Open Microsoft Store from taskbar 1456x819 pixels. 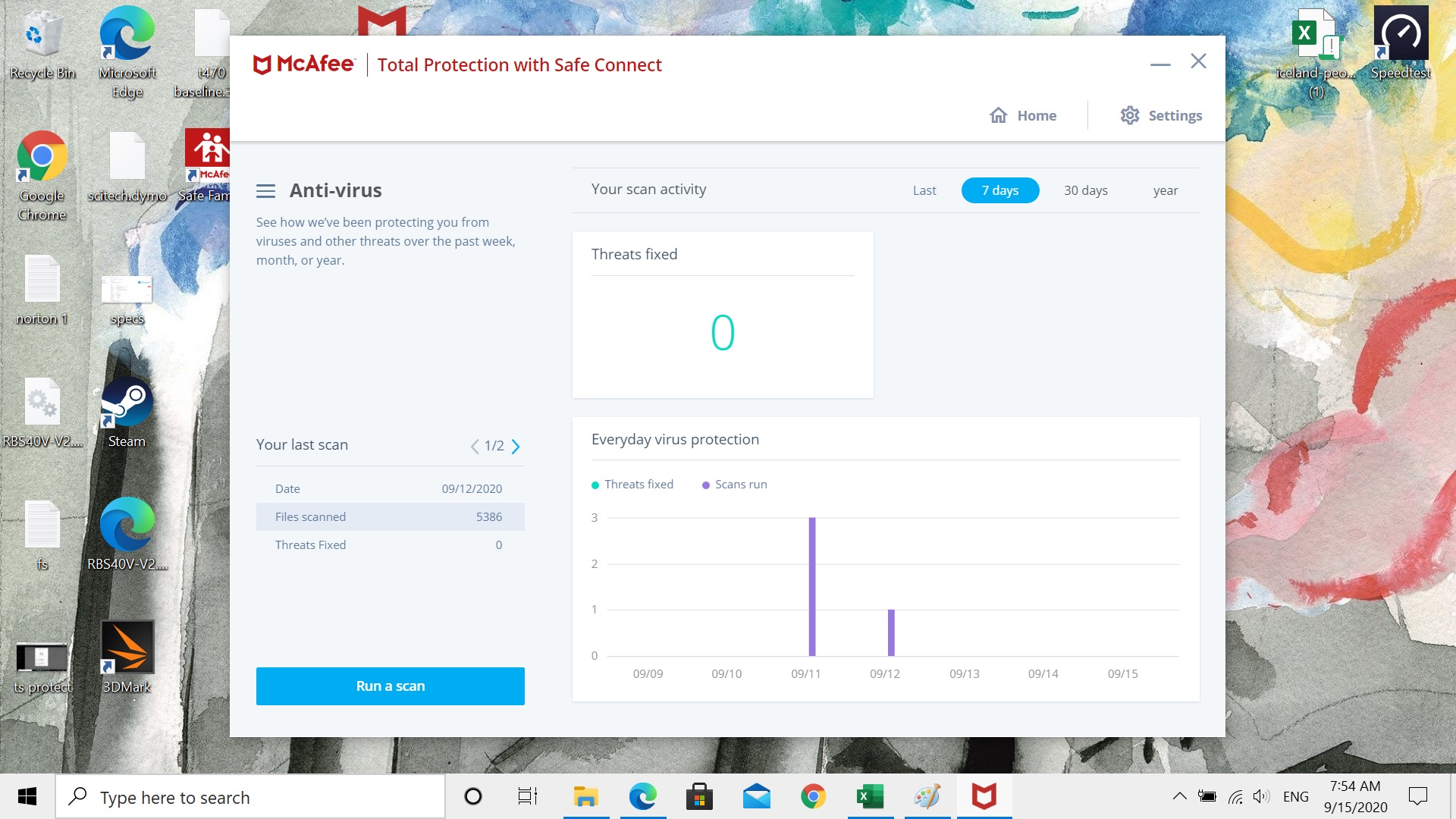coord(699,796)
